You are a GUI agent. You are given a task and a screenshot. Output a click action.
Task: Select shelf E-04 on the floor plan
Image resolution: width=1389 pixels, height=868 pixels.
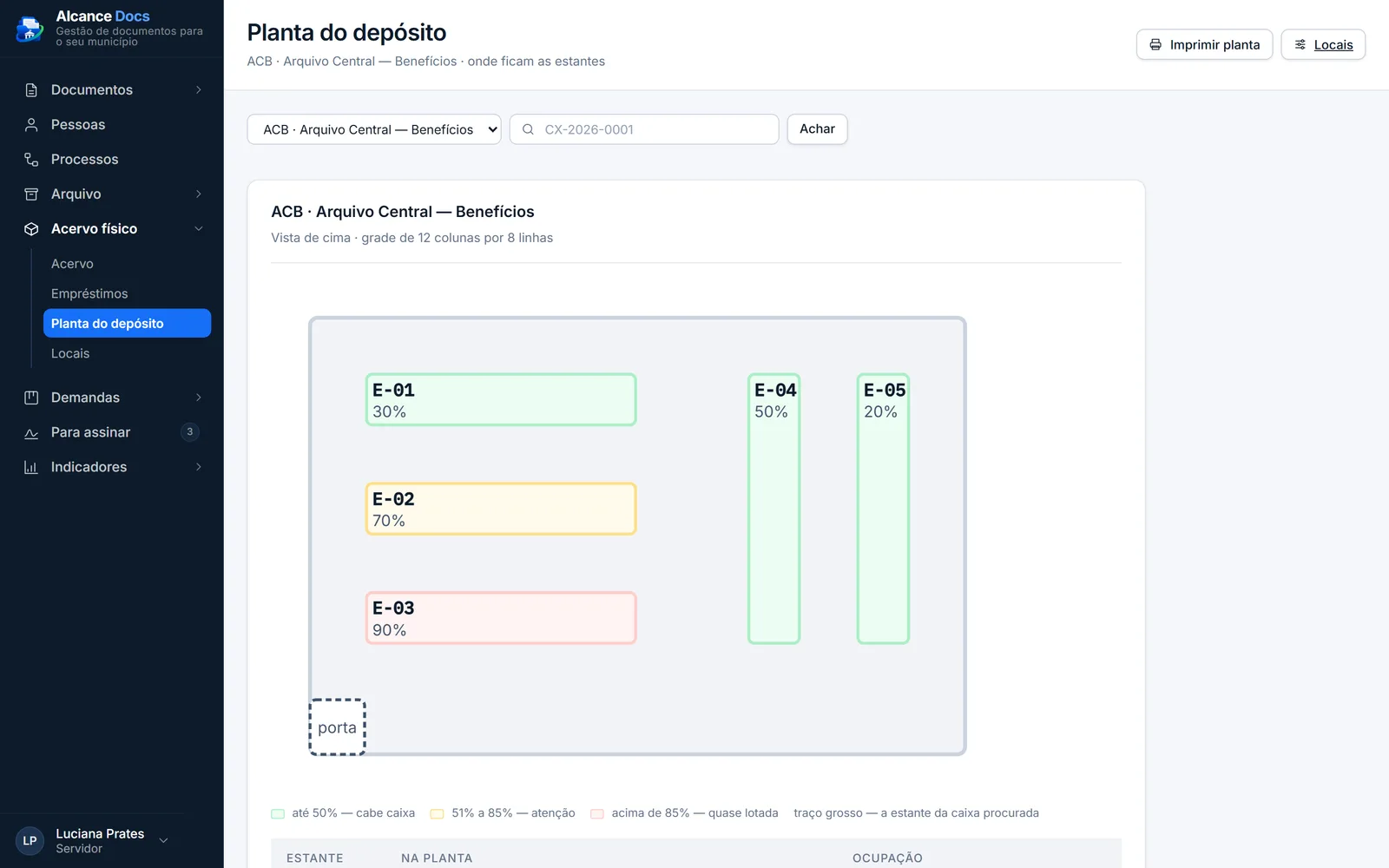pos(774,509)
